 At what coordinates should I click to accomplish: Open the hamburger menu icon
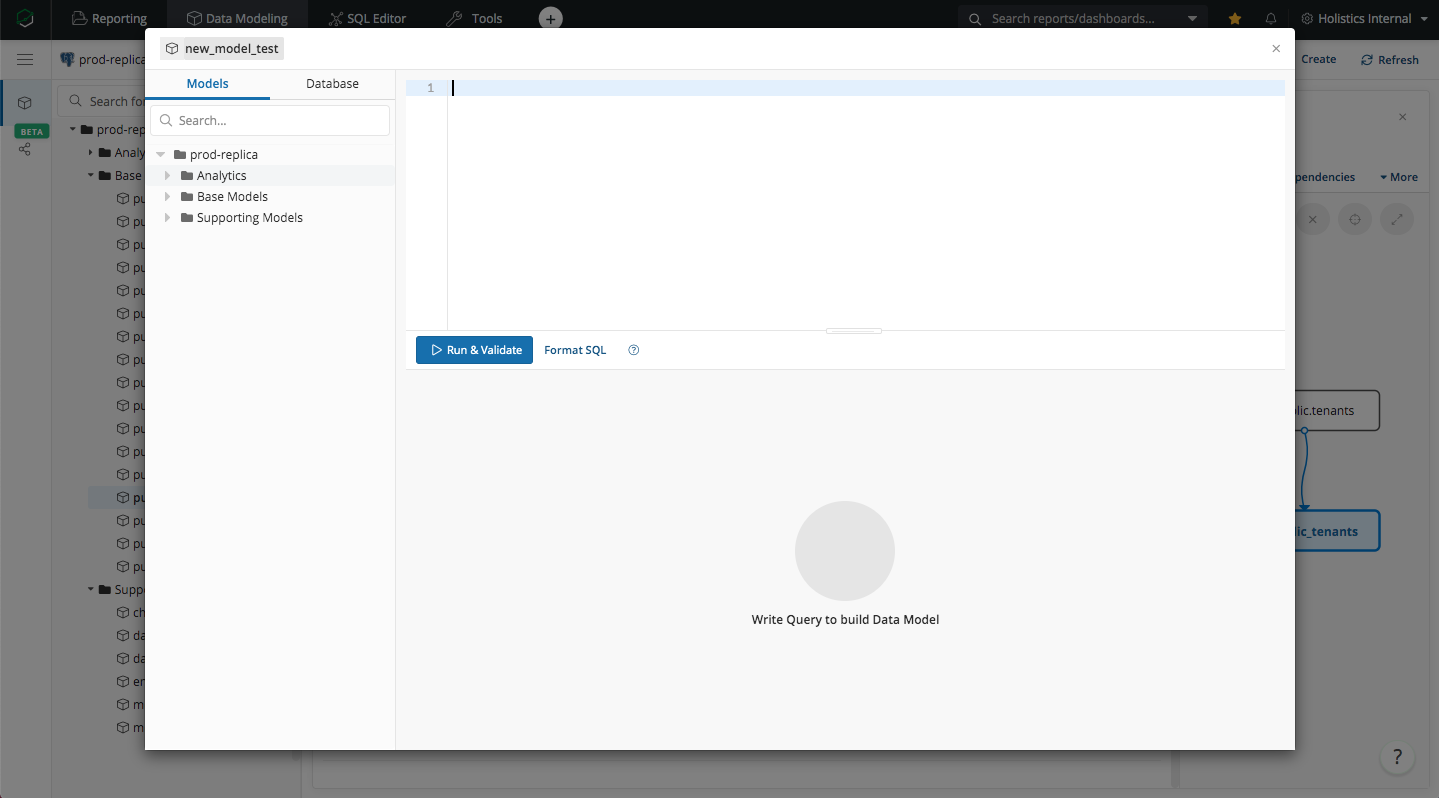click(x=25, y=60)
